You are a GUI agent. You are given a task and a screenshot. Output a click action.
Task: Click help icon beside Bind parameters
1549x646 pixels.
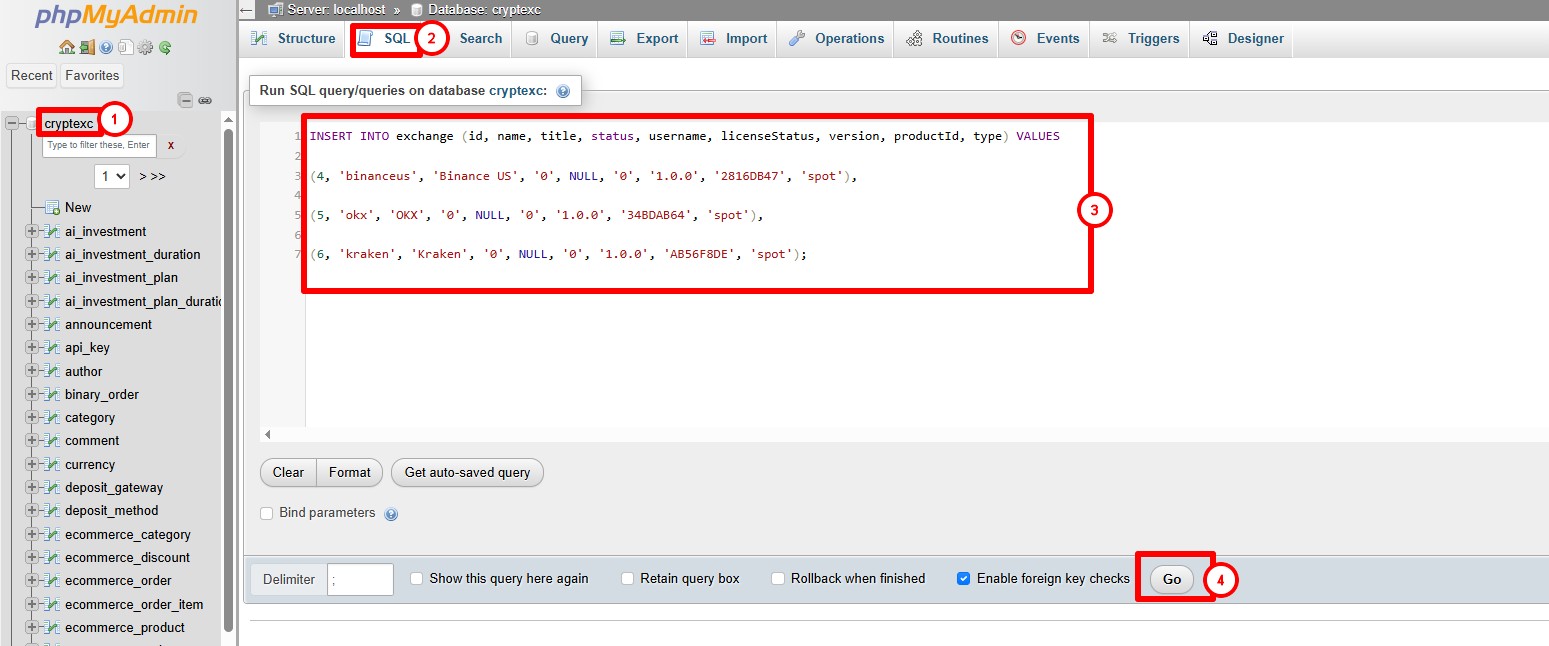click(x=391, y=514)
